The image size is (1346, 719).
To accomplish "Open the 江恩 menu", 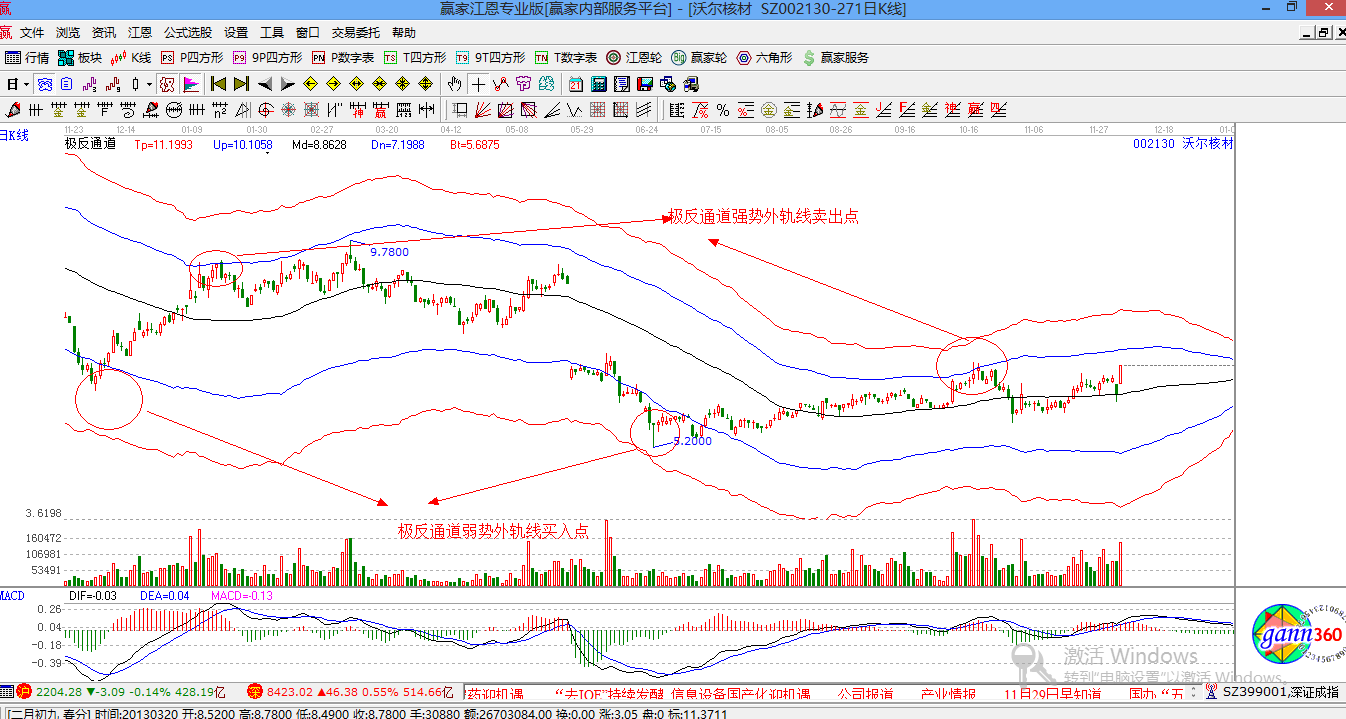I will coord(139,33).
